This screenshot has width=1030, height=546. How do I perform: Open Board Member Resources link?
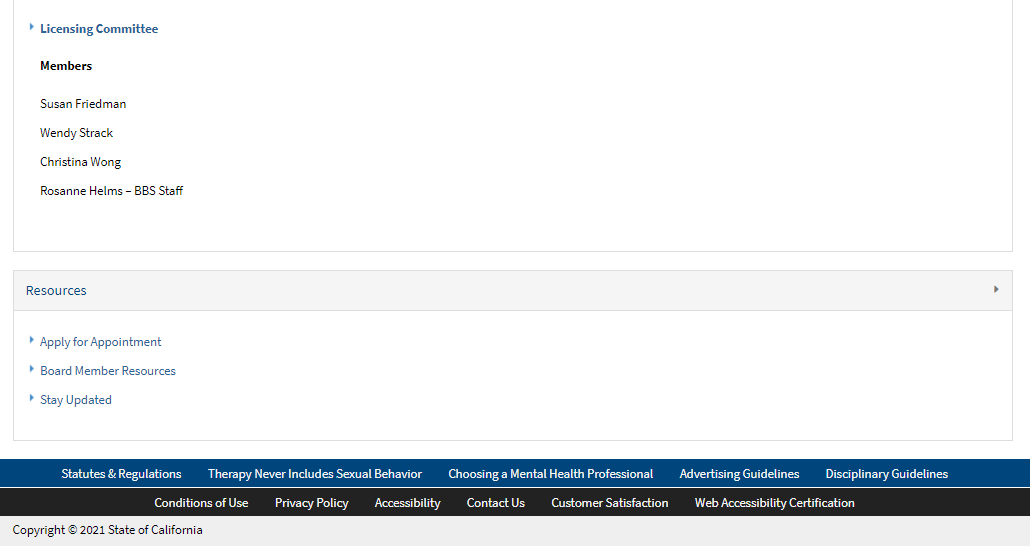click(108, 371)
